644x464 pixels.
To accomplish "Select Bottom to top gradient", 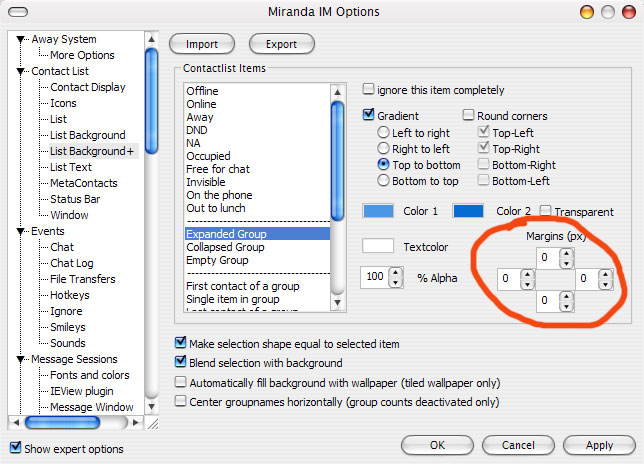I will pyautogui.click(x=383, y=180).
